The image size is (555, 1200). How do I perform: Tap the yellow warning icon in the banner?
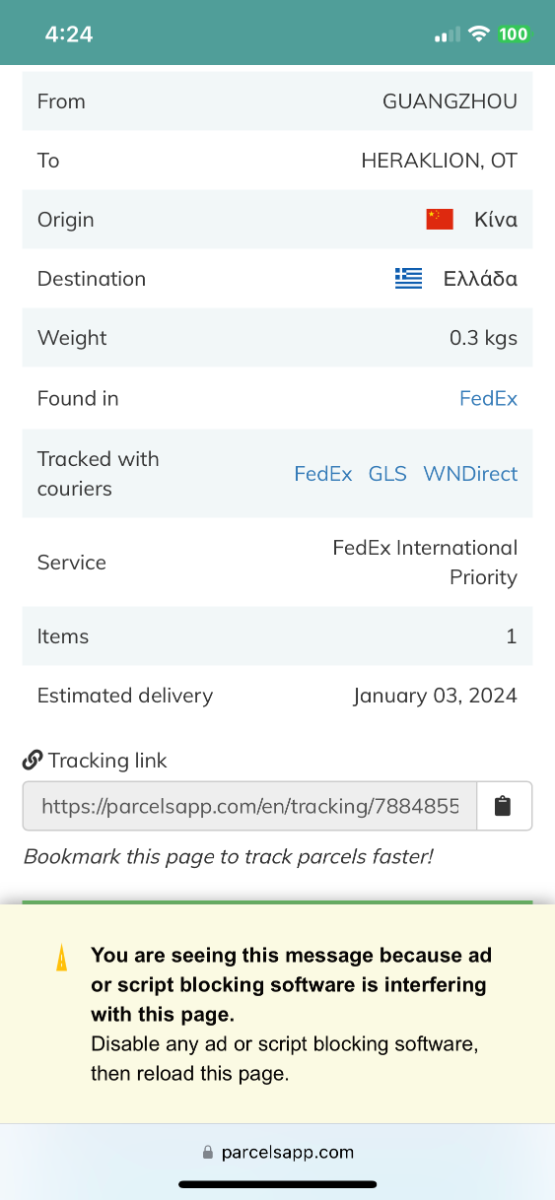coord(61,959)
